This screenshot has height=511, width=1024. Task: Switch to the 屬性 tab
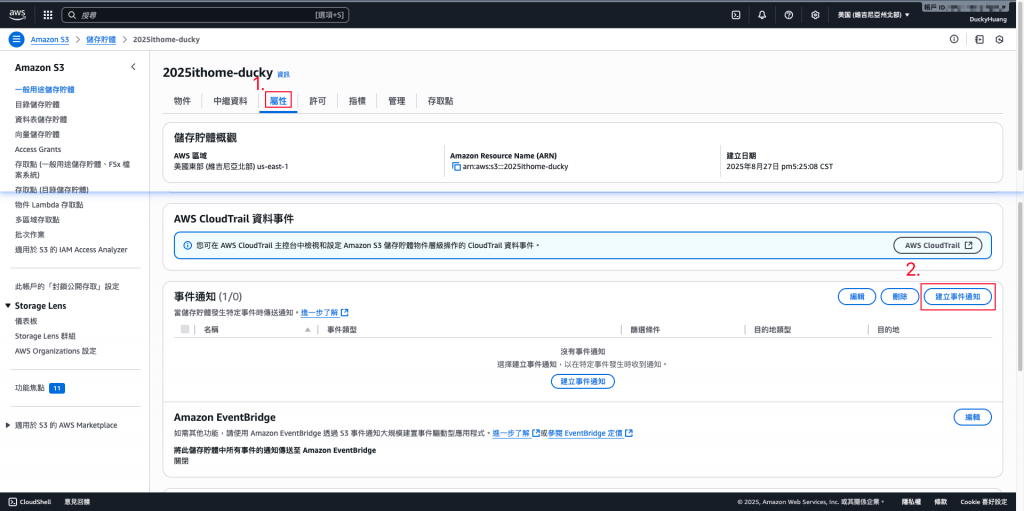[x=278, y=101]
